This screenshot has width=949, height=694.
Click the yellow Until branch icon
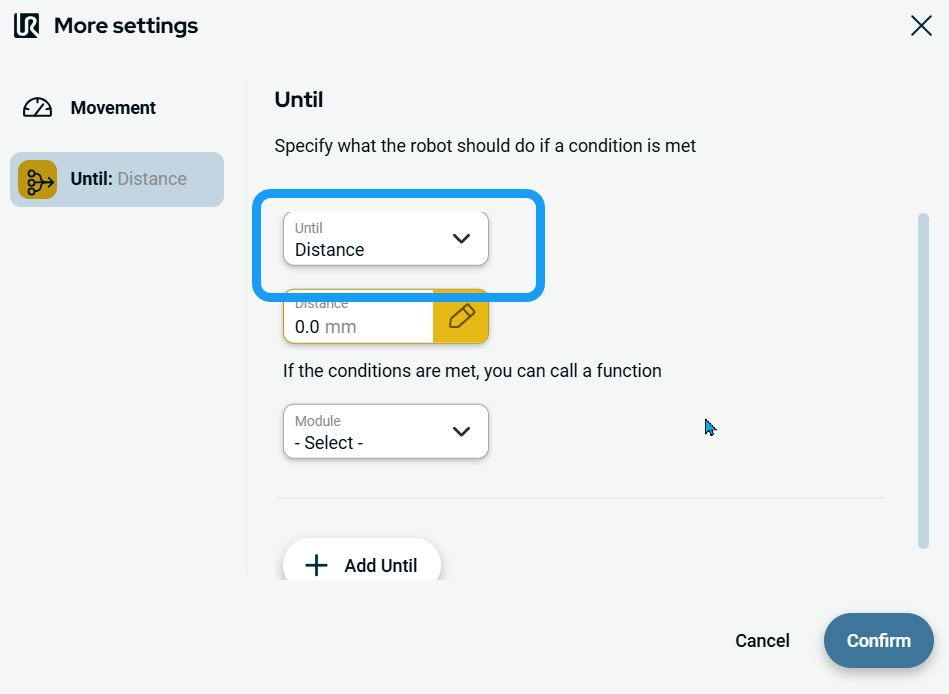click(x=38, y=180)
